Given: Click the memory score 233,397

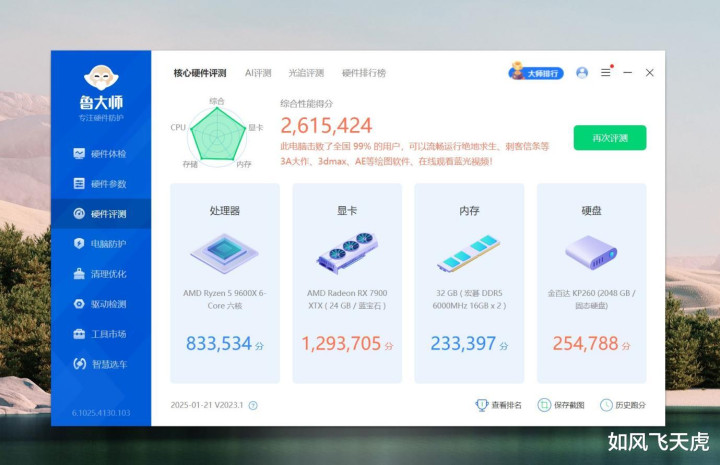Looking at the screenshot, I should click(x=463, y=343).
